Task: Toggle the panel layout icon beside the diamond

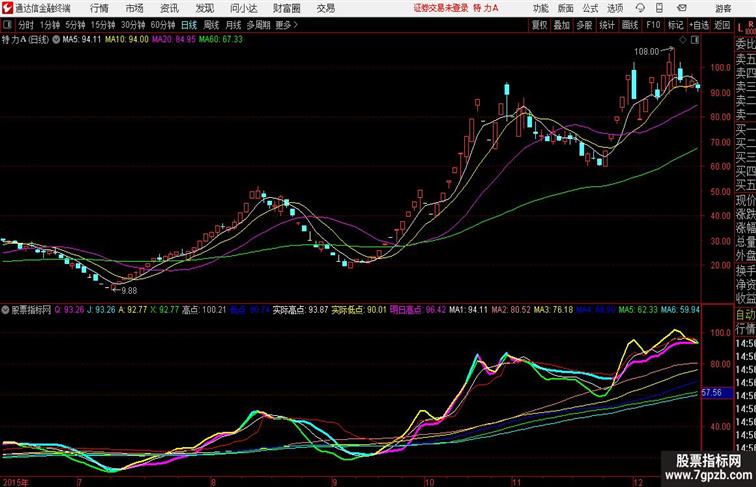Action: (695, 40)
